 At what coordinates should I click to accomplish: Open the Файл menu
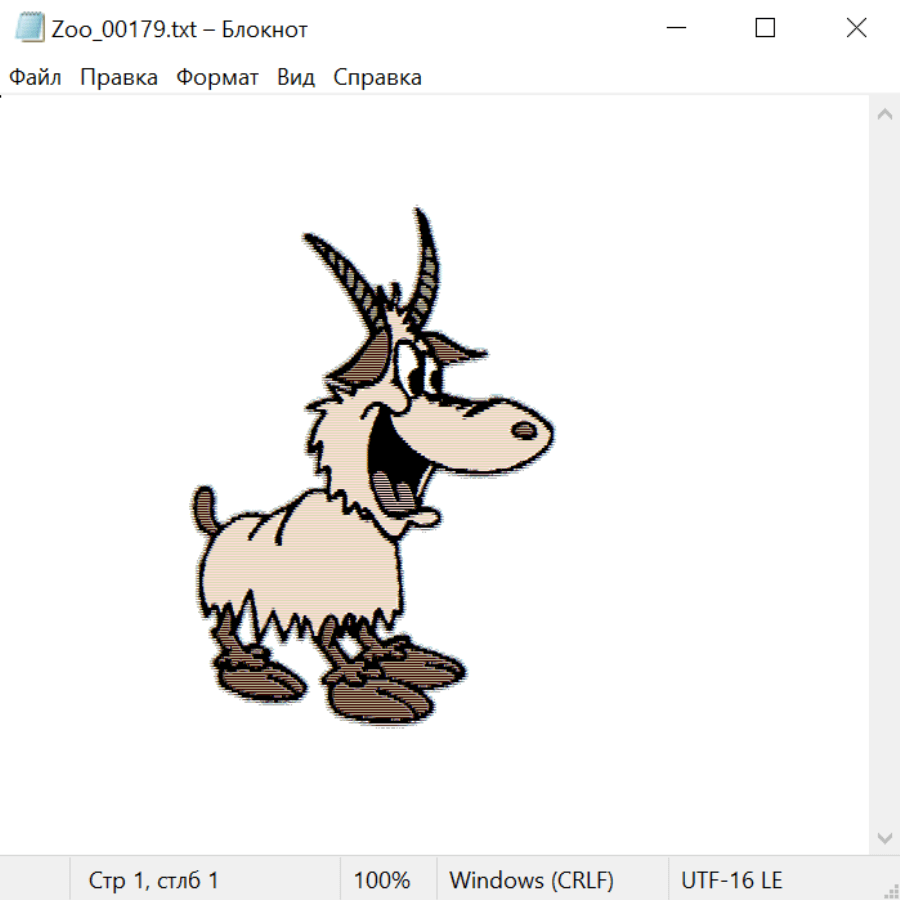[35, 78]
